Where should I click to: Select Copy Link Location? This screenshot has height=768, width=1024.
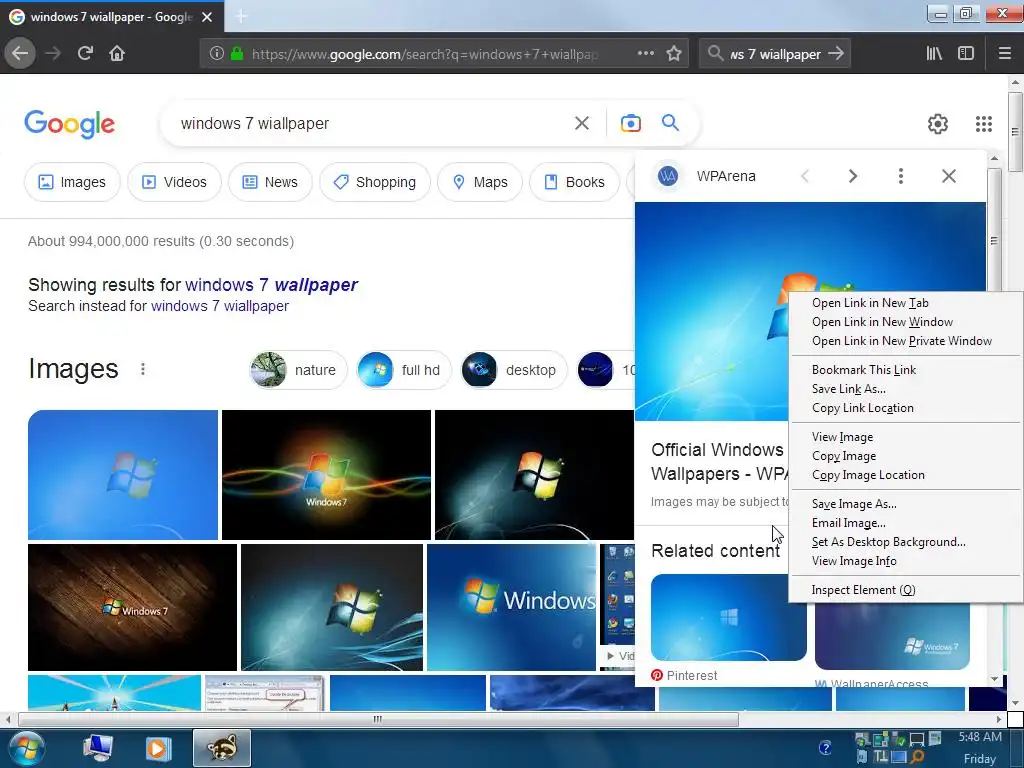click(905, 408)
